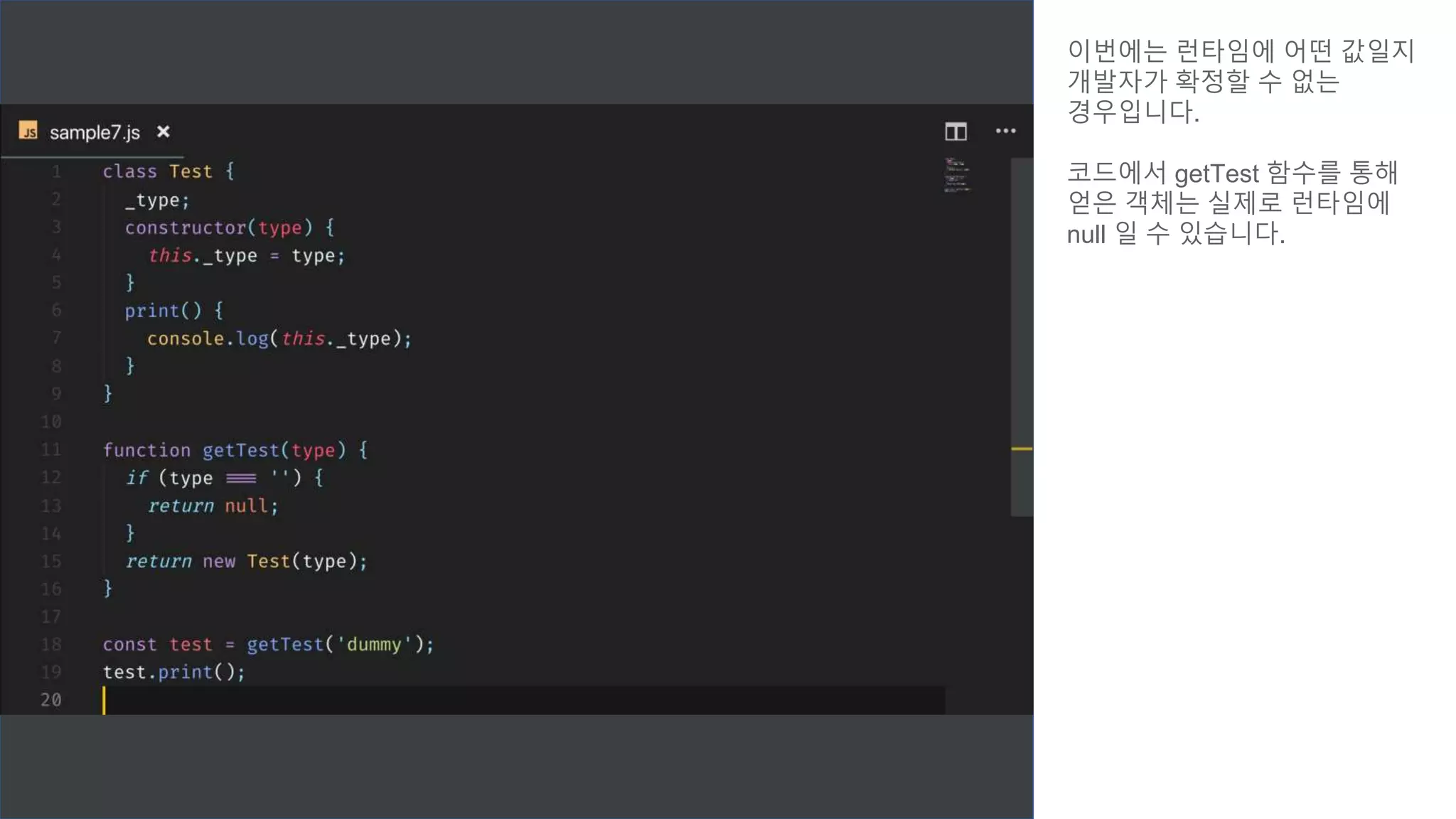Click 'print() {' method declaration
This screenshot has height=819, width=1456.
tap(174, 311)
